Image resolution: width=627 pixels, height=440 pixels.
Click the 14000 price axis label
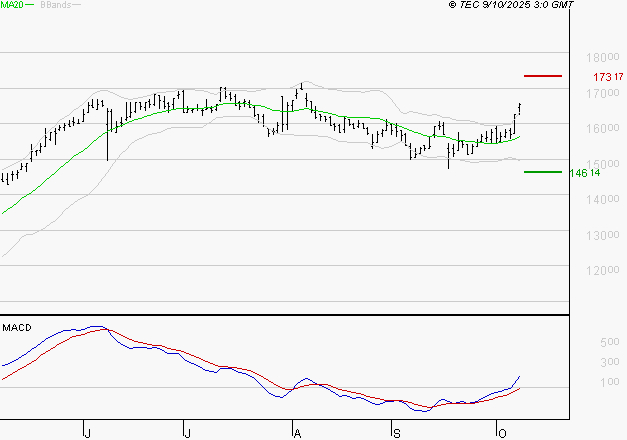click(x=603, y=199)
